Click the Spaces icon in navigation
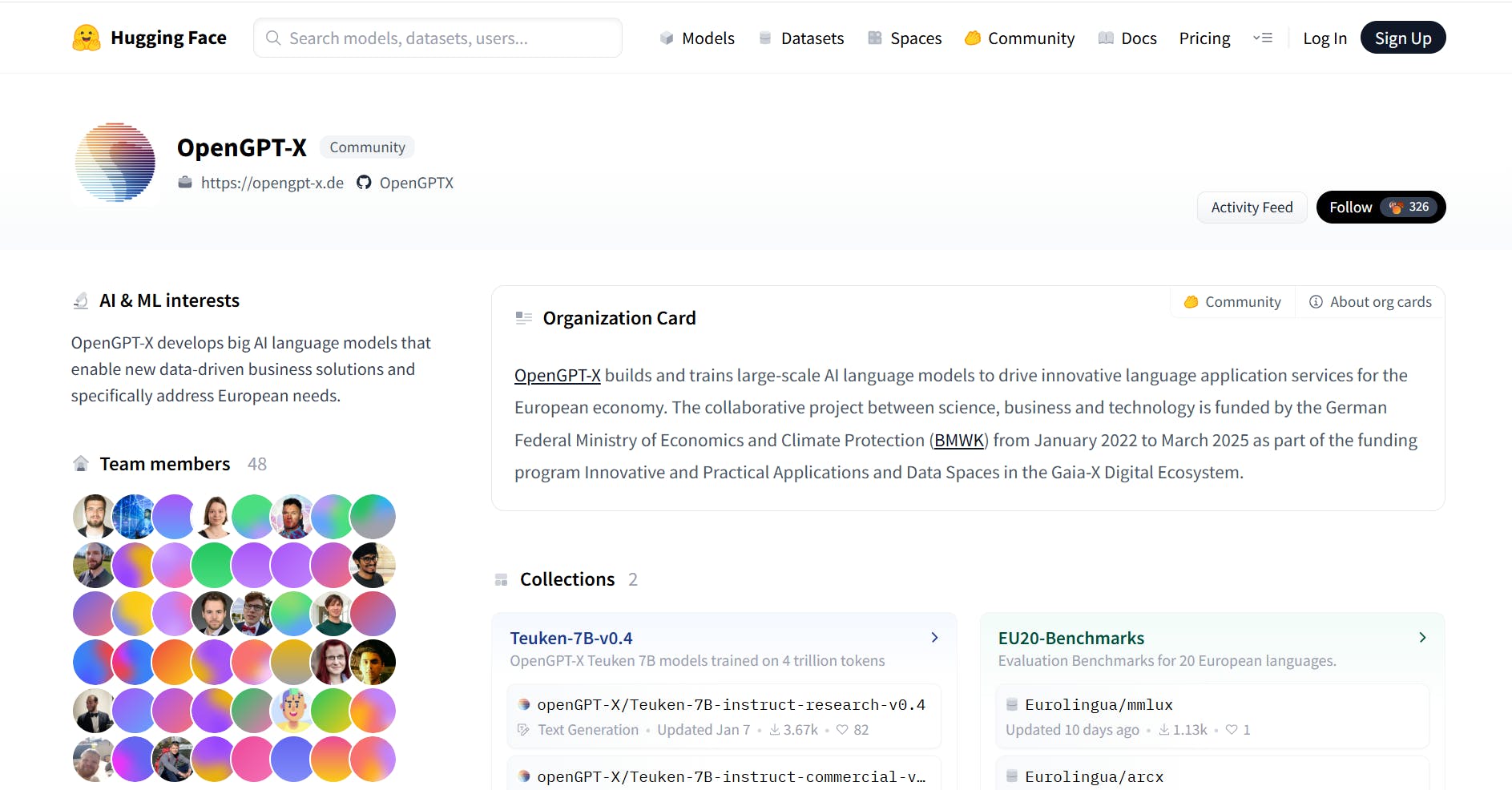This screenshot has width=1512, height=790. tap(875, 38)
